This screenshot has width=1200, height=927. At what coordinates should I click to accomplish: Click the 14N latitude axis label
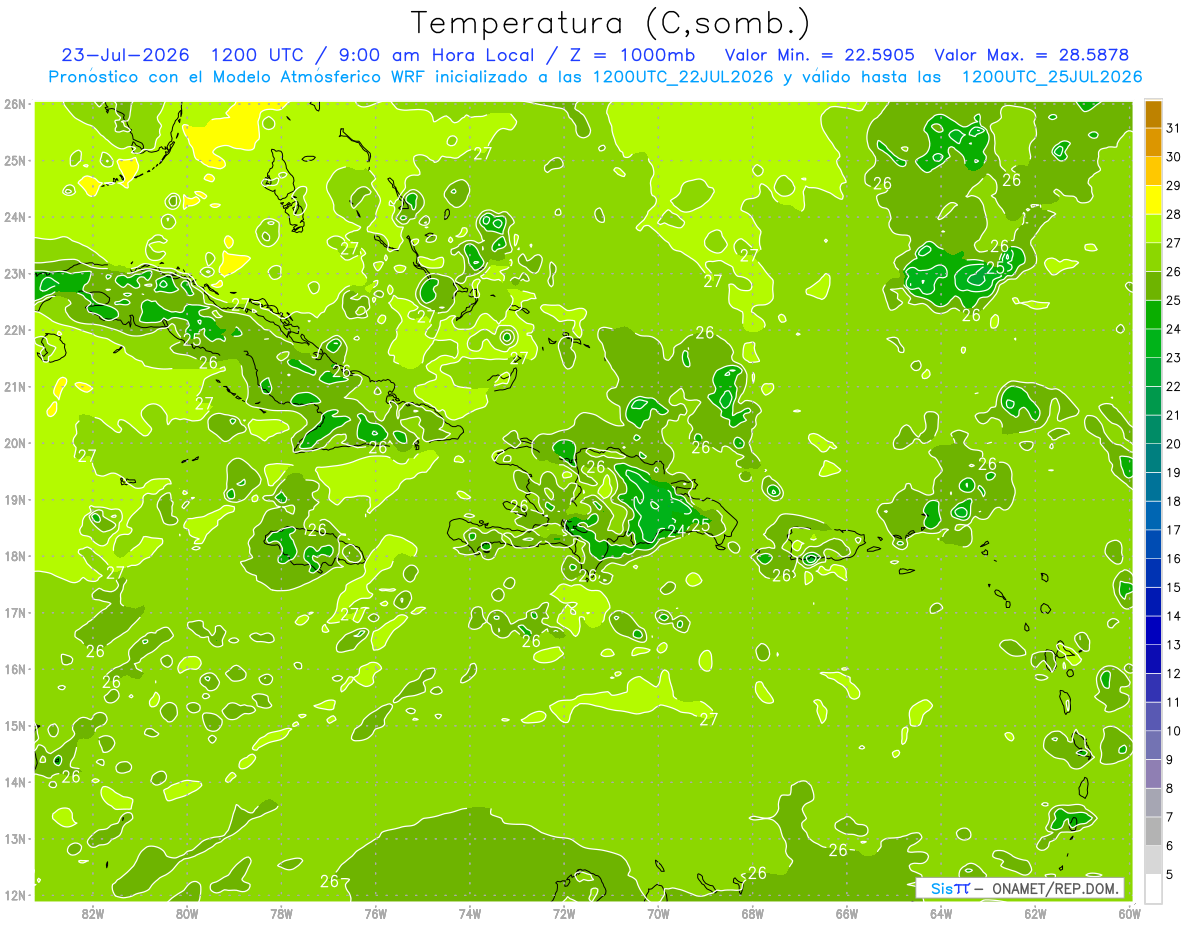pos(14,782)
